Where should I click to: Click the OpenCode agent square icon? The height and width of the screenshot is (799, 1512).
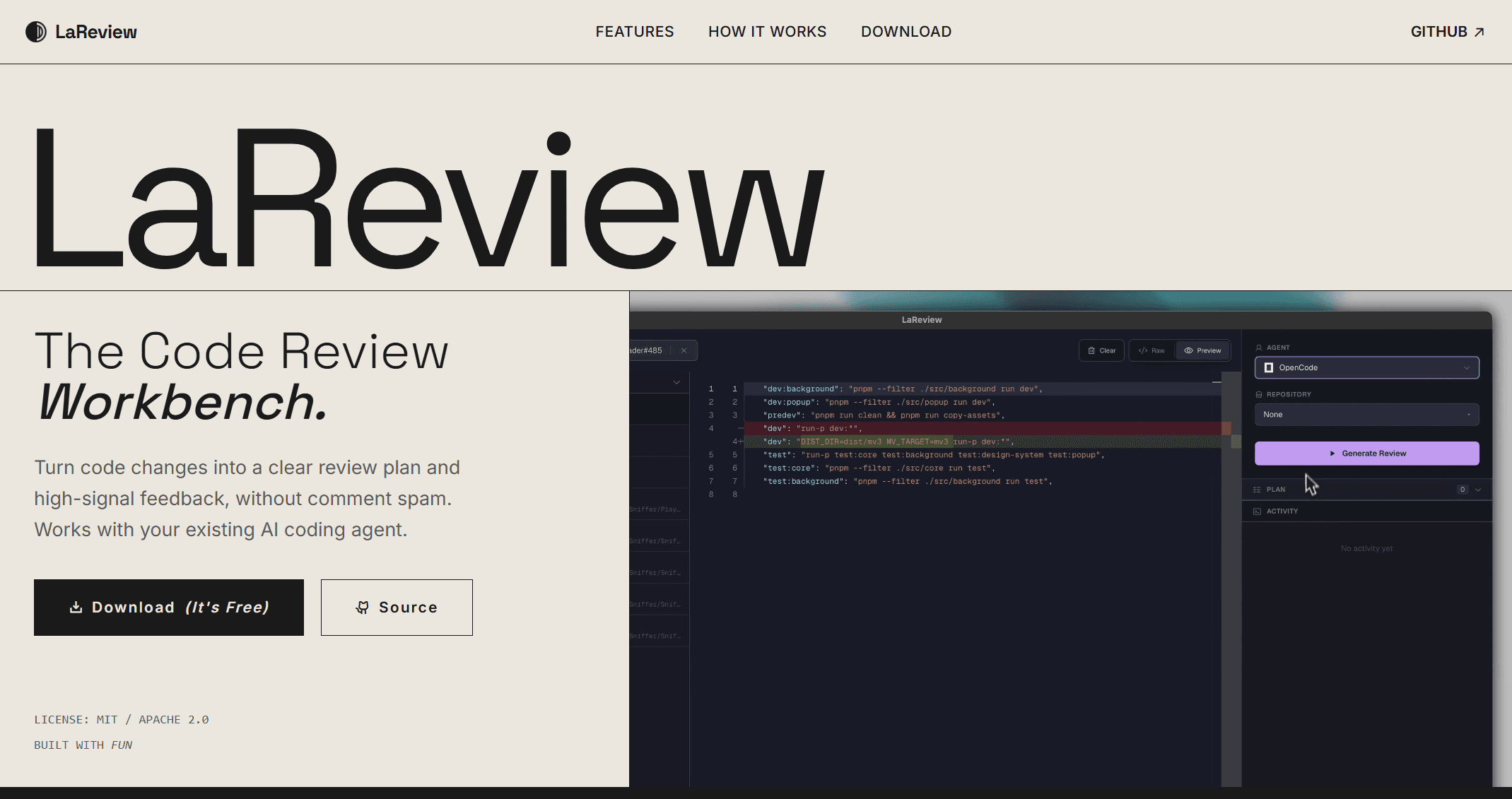coord(1269,367)
